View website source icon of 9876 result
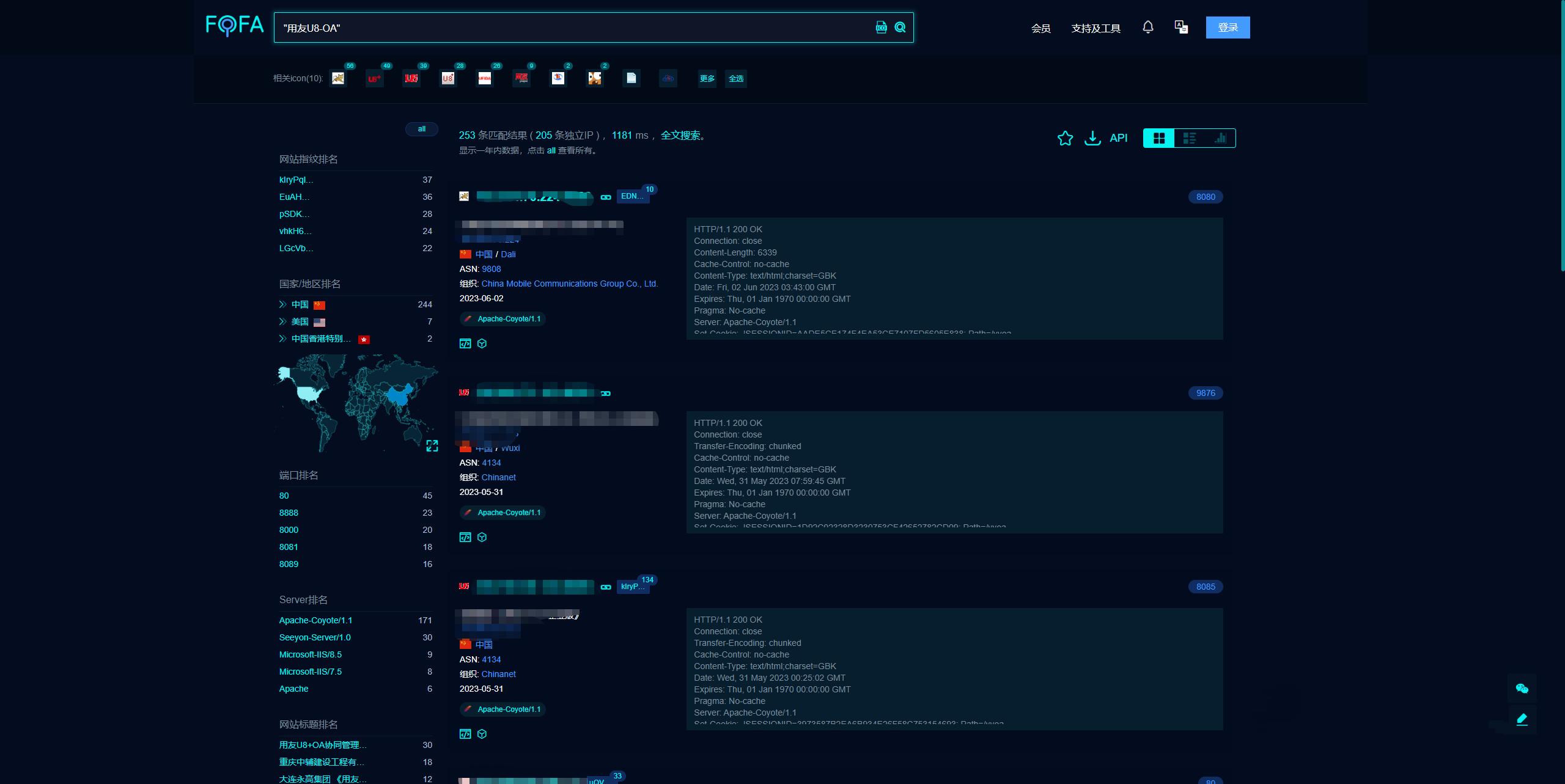This screenshot has height=784, width=1565. [x=465, y=537]
